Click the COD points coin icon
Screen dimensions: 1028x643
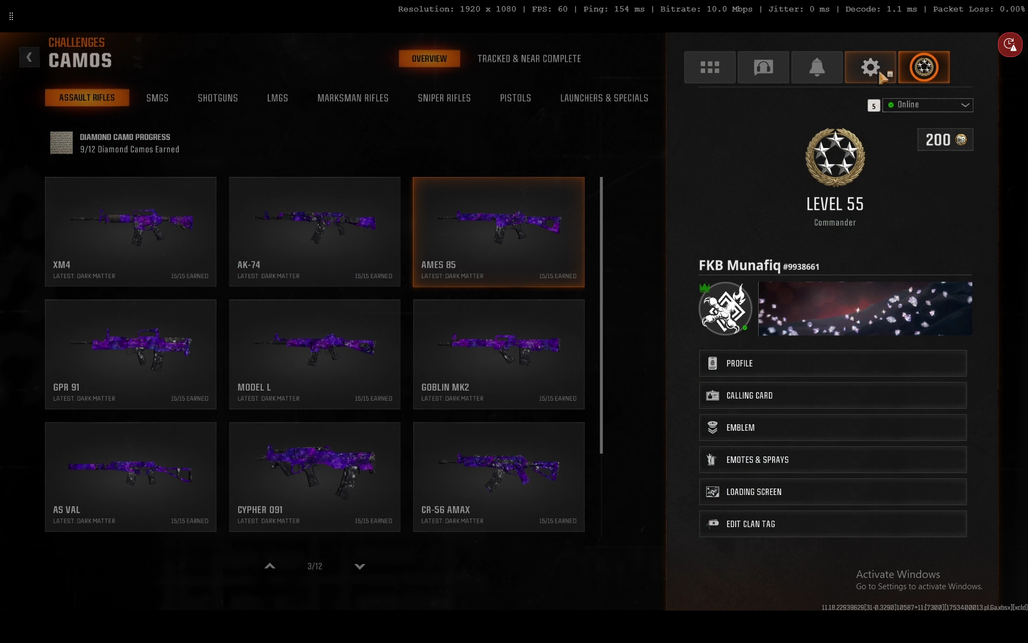pos(961,140)
